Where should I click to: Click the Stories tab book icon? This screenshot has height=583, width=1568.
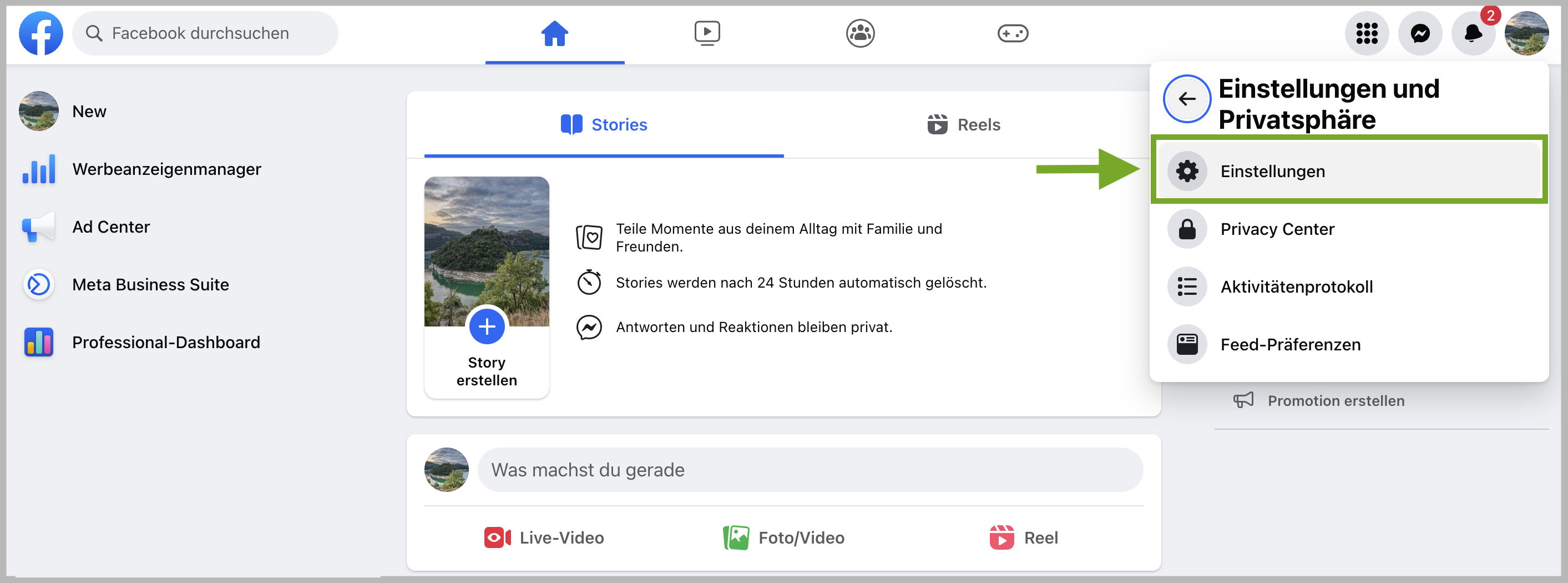571,124
